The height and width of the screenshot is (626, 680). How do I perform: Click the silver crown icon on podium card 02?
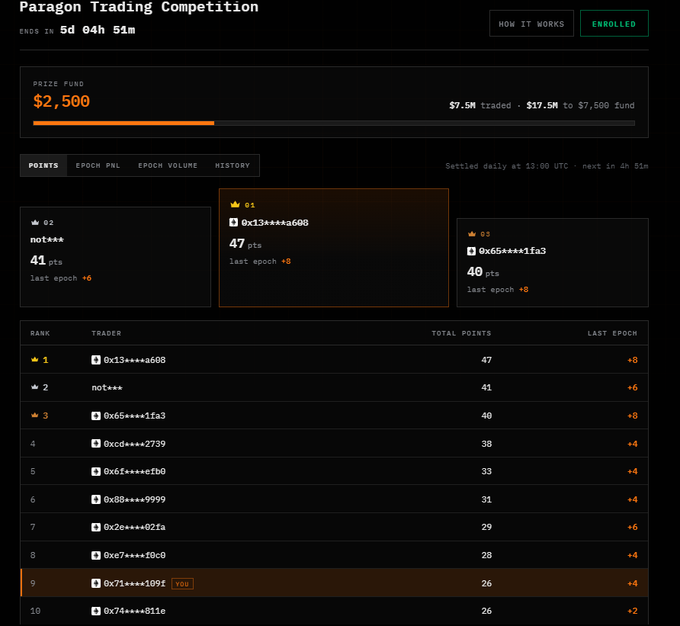tap(35, 222)
